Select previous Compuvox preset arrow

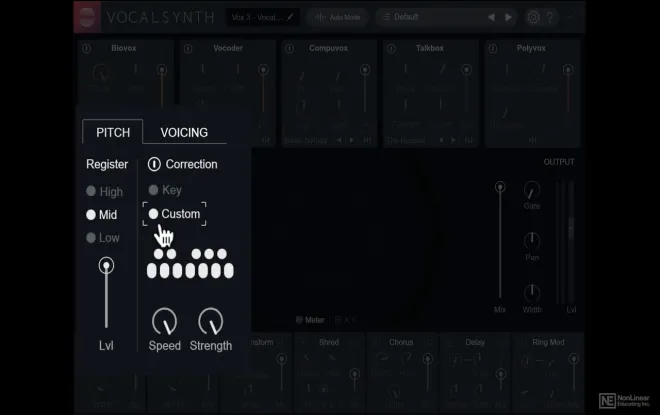click(339, 140)
